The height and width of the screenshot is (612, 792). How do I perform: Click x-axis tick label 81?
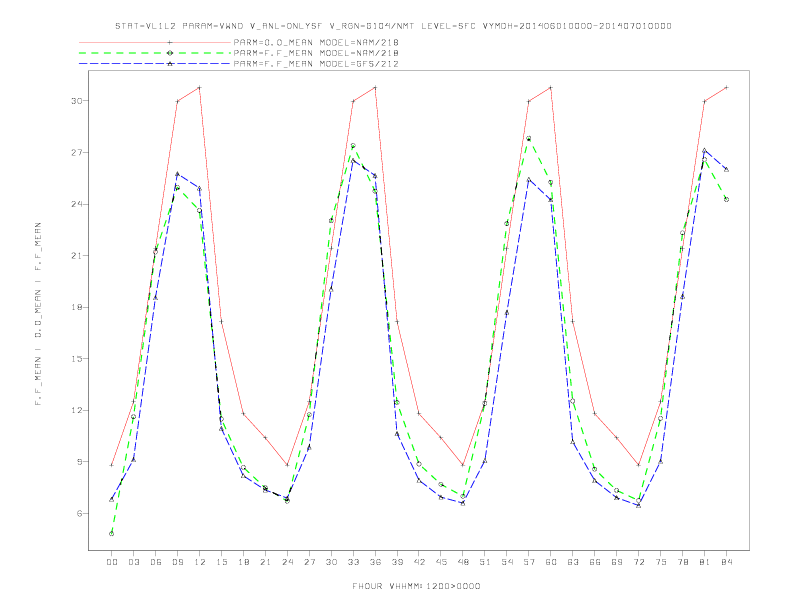tap(705, 562)
